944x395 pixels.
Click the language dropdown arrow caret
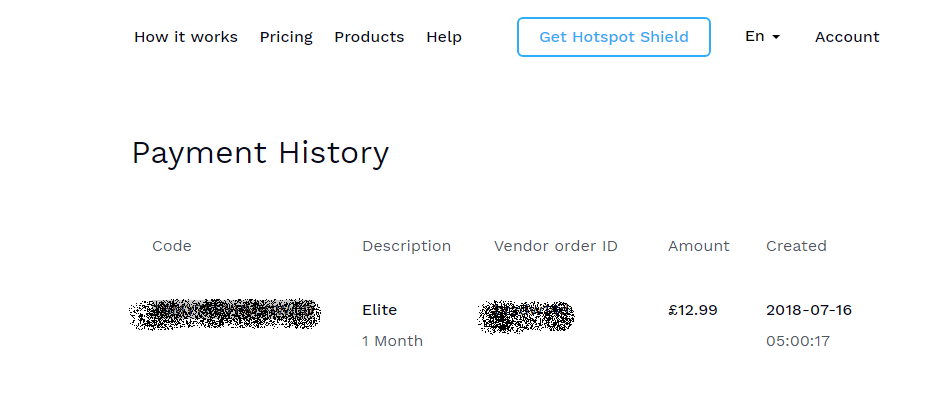point(776,37)
